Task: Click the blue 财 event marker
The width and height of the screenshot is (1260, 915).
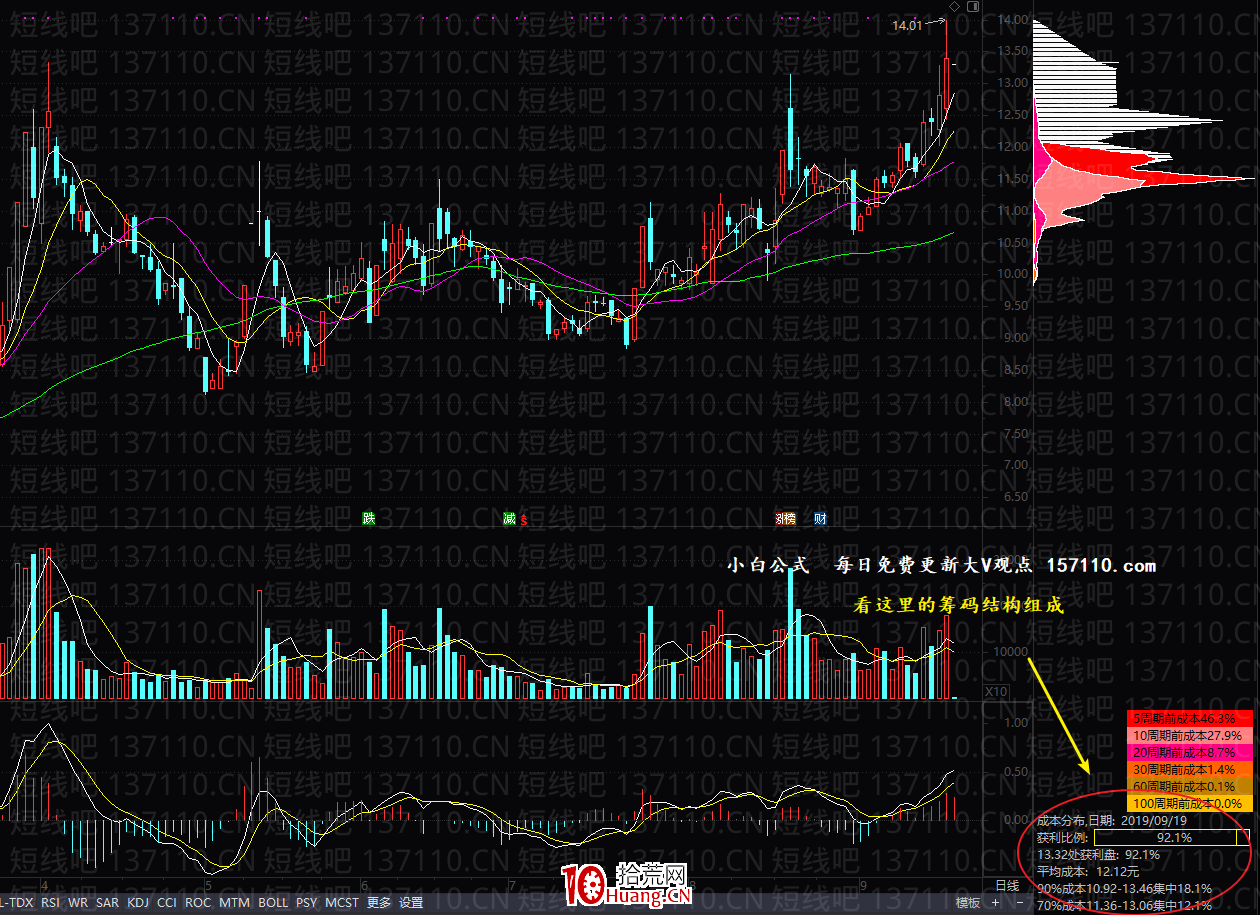Action: click(x=820, y=518)
